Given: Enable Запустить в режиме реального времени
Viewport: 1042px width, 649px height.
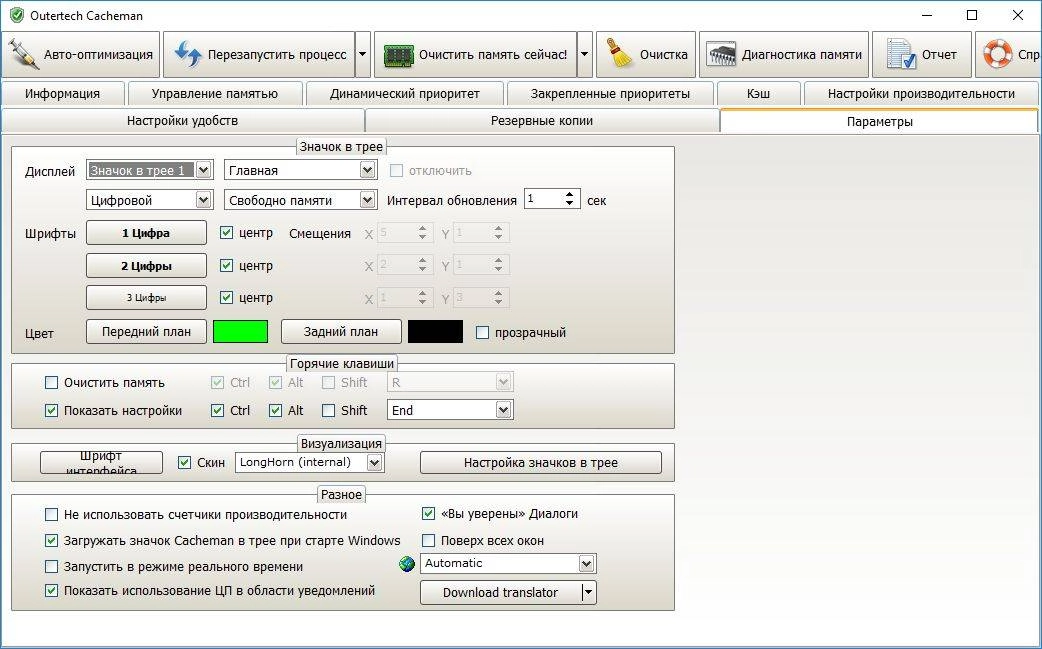Looking at the screenshot, I should coord(51,566).
